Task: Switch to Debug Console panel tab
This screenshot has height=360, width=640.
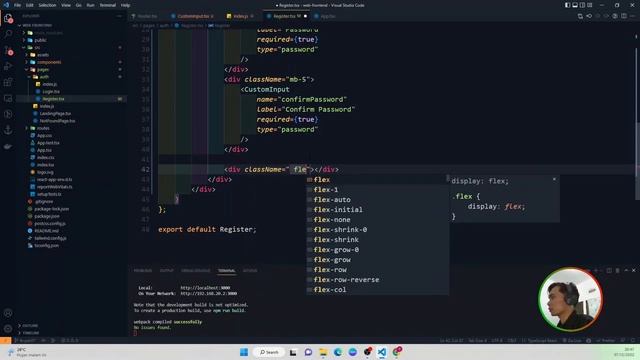Action: coord(196,270)
